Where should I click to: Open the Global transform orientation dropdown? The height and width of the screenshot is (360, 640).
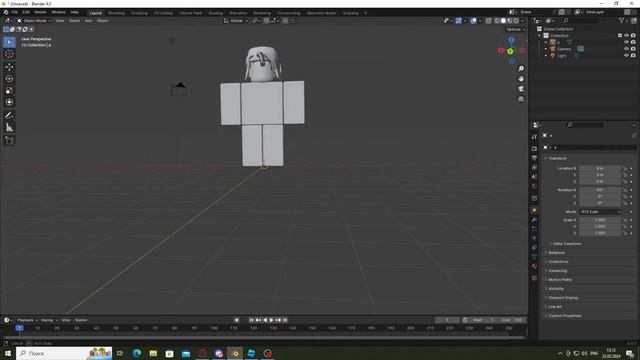(x=236, y=21)
